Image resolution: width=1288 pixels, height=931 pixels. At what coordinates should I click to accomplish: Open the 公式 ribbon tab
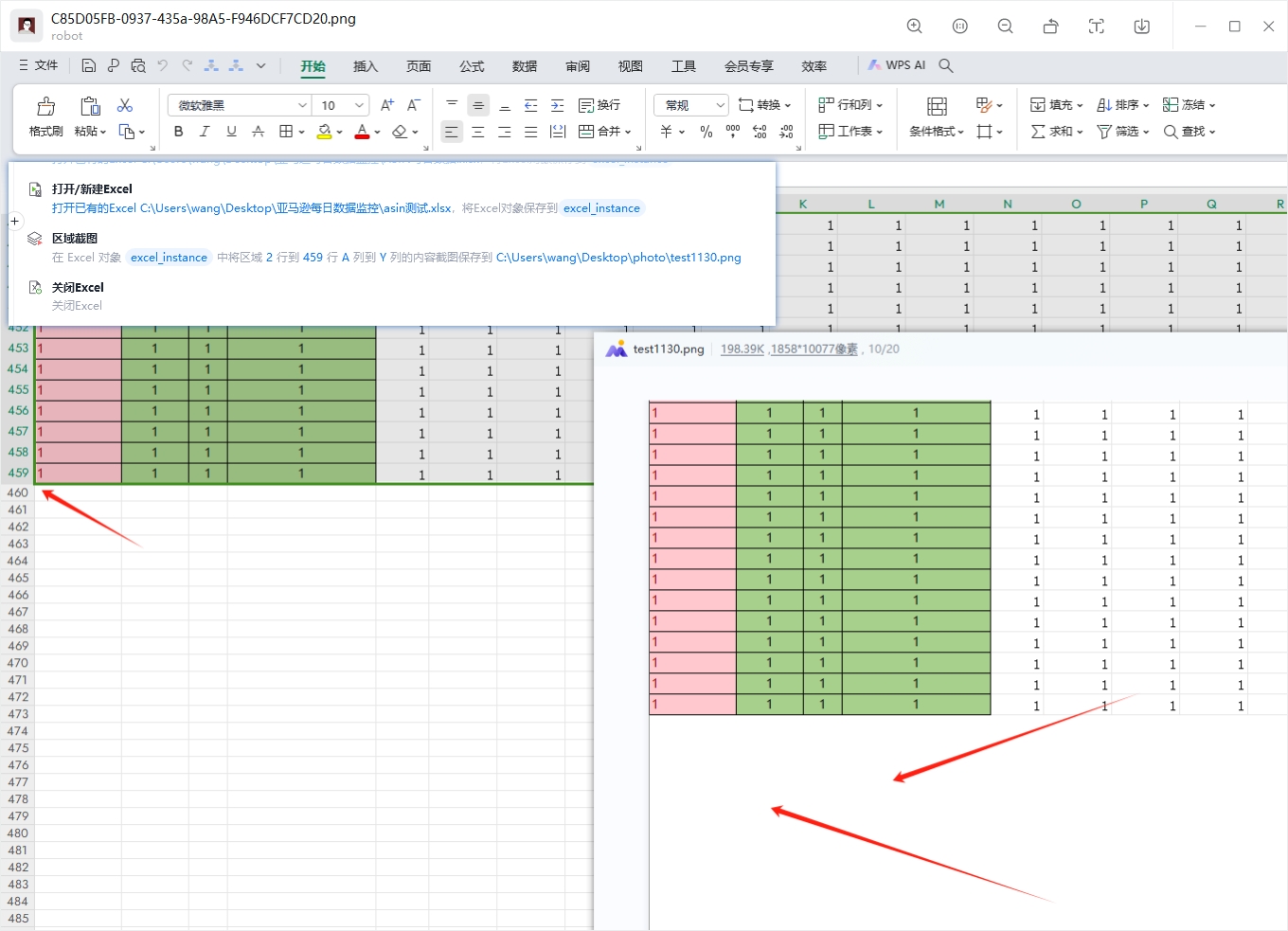click(x=472, y=66)
